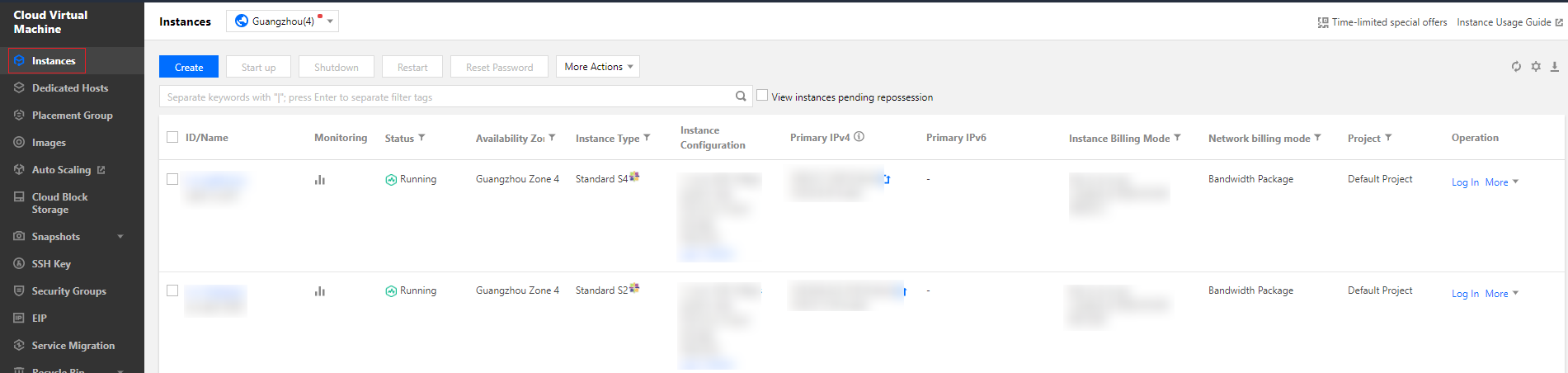Open monitoring chart for Standard S2 instance
The height and width of the screenshot is (373, 1568).
(x=320, y=291)
